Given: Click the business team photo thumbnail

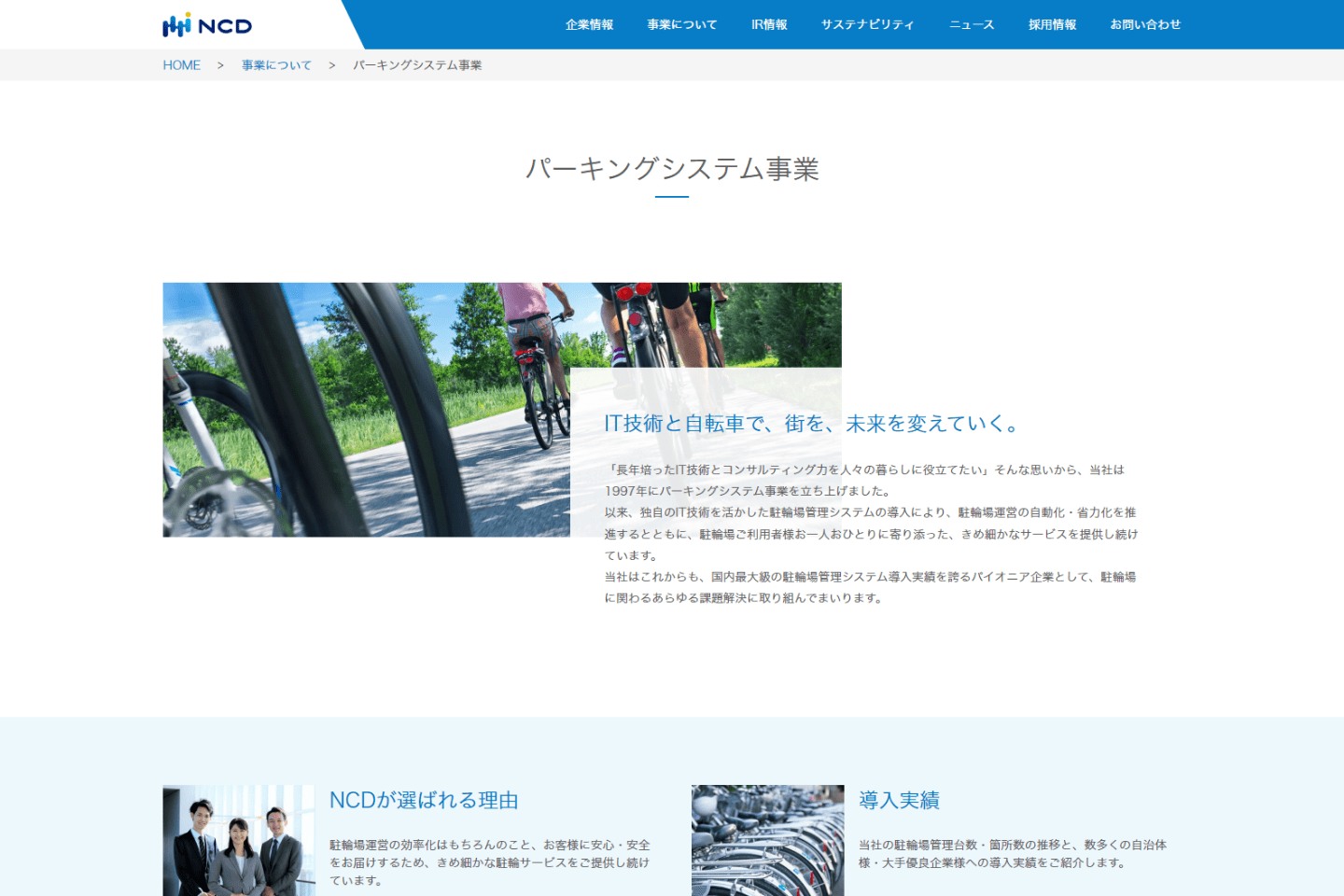Looking at the screenshot, I should tap(239, 839).
